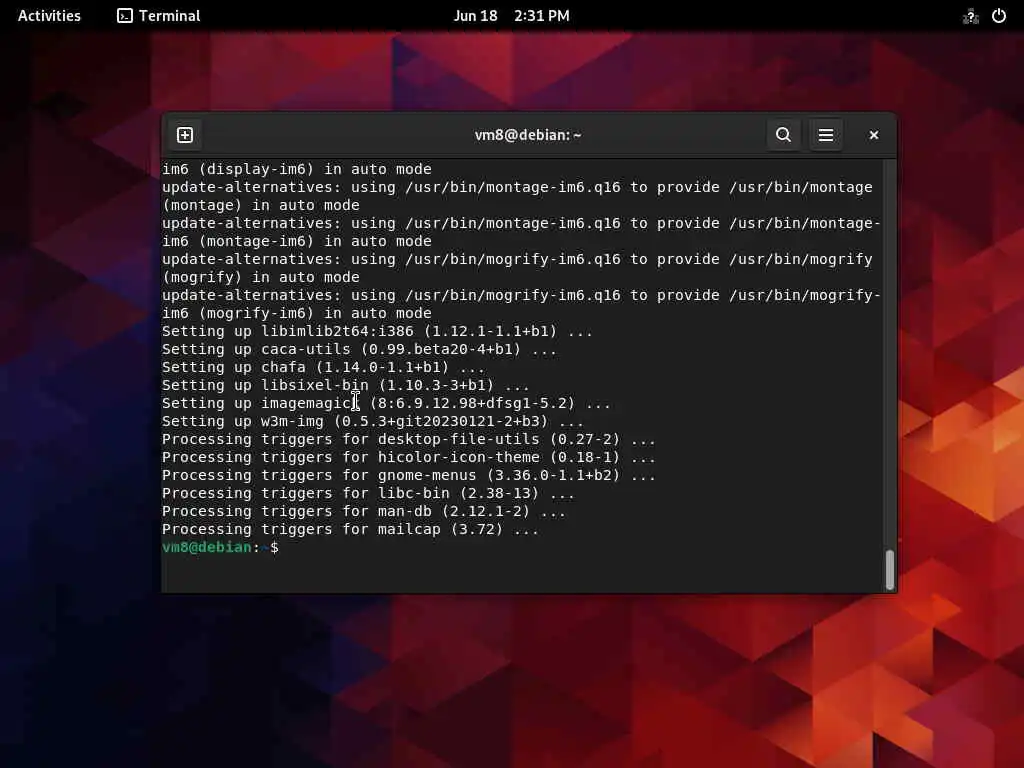Click the 'Setting up libsixel-bin' line

(x=345, y=385)
